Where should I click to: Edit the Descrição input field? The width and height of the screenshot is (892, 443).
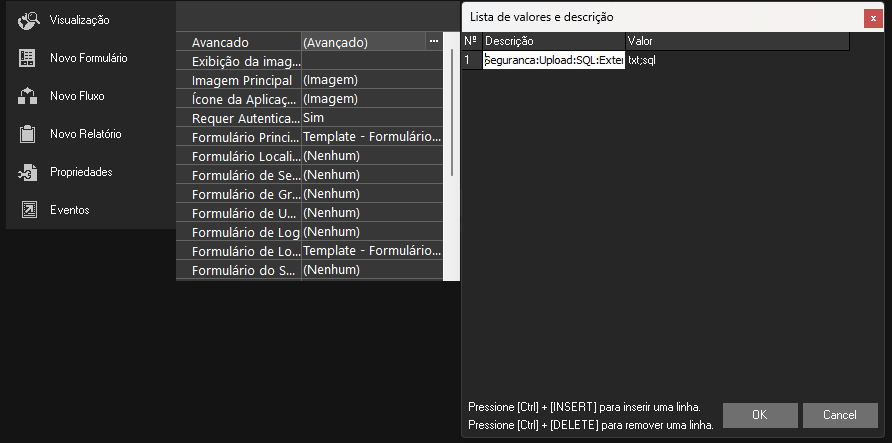(x=553, y=60)
